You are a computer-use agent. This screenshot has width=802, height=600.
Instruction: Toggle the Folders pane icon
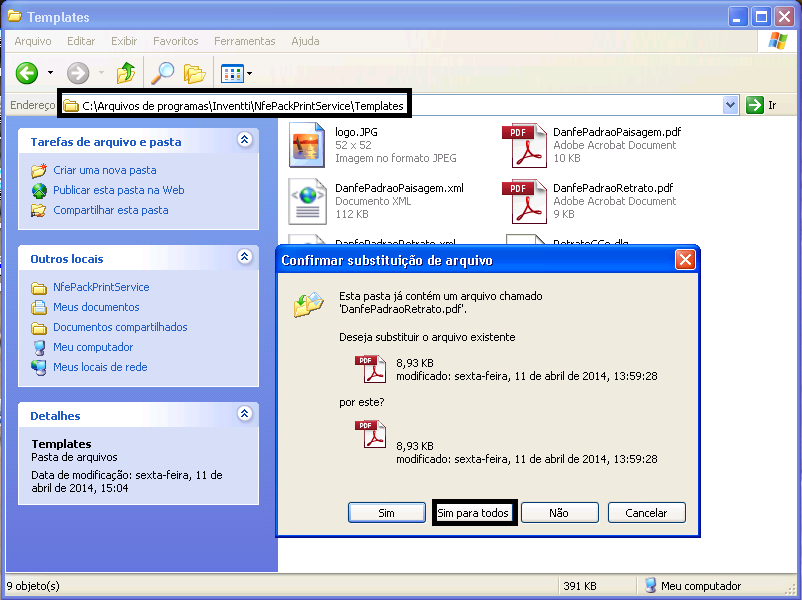tap(194, 73)
